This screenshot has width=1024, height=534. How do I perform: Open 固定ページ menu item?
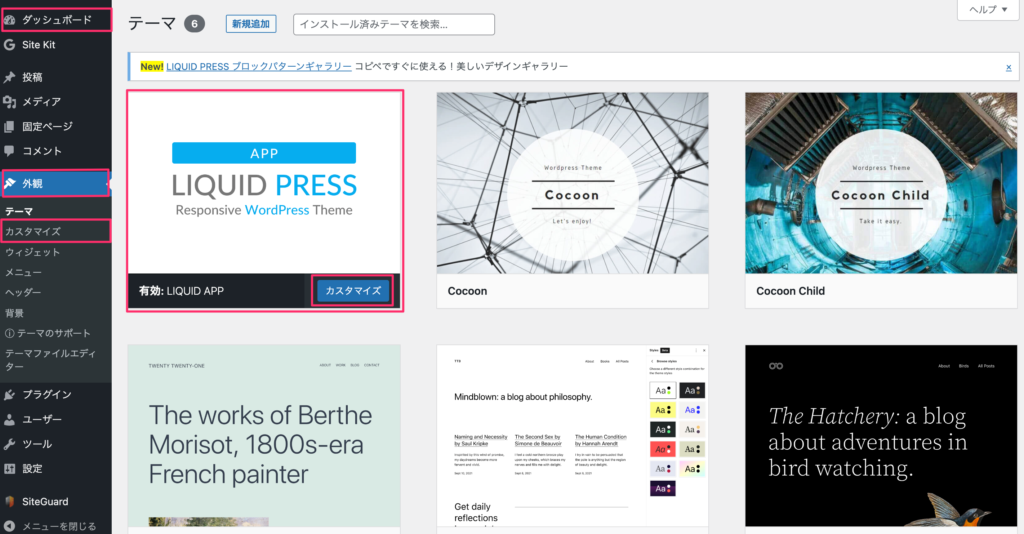click(x=56, y=127)
